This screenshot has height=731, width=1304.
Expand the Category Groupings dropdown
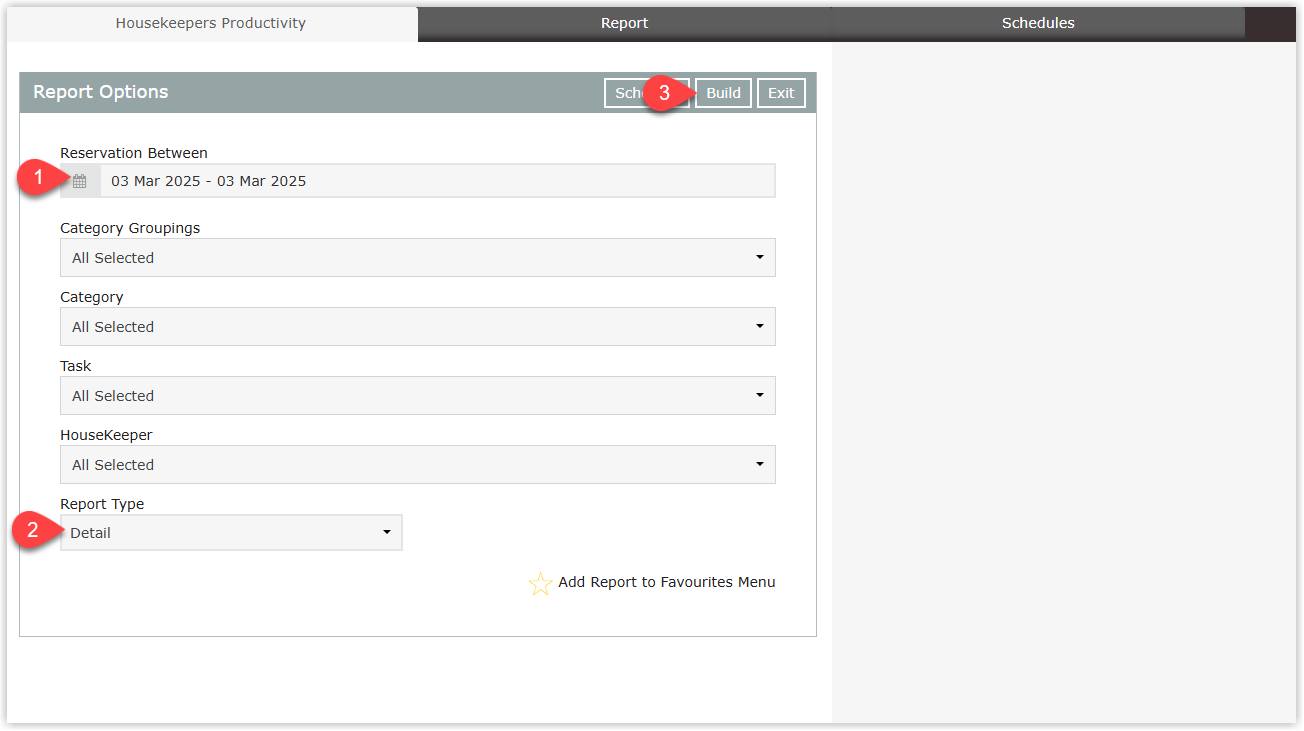(418, 257)
